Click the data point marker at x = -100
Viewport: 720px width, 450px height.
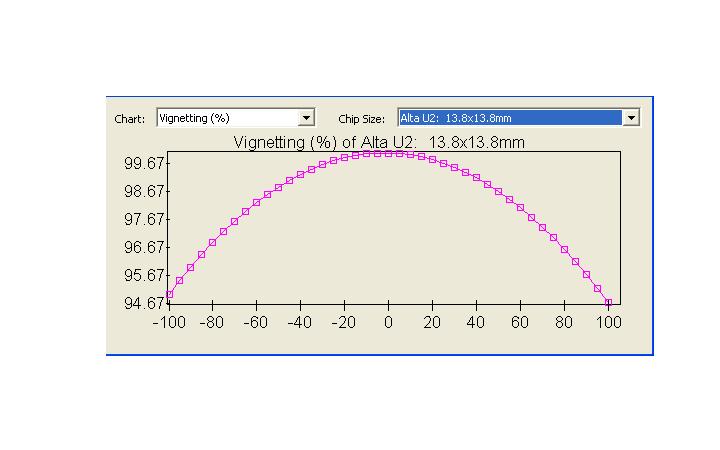pyautogui.click(x=169, y=294)
